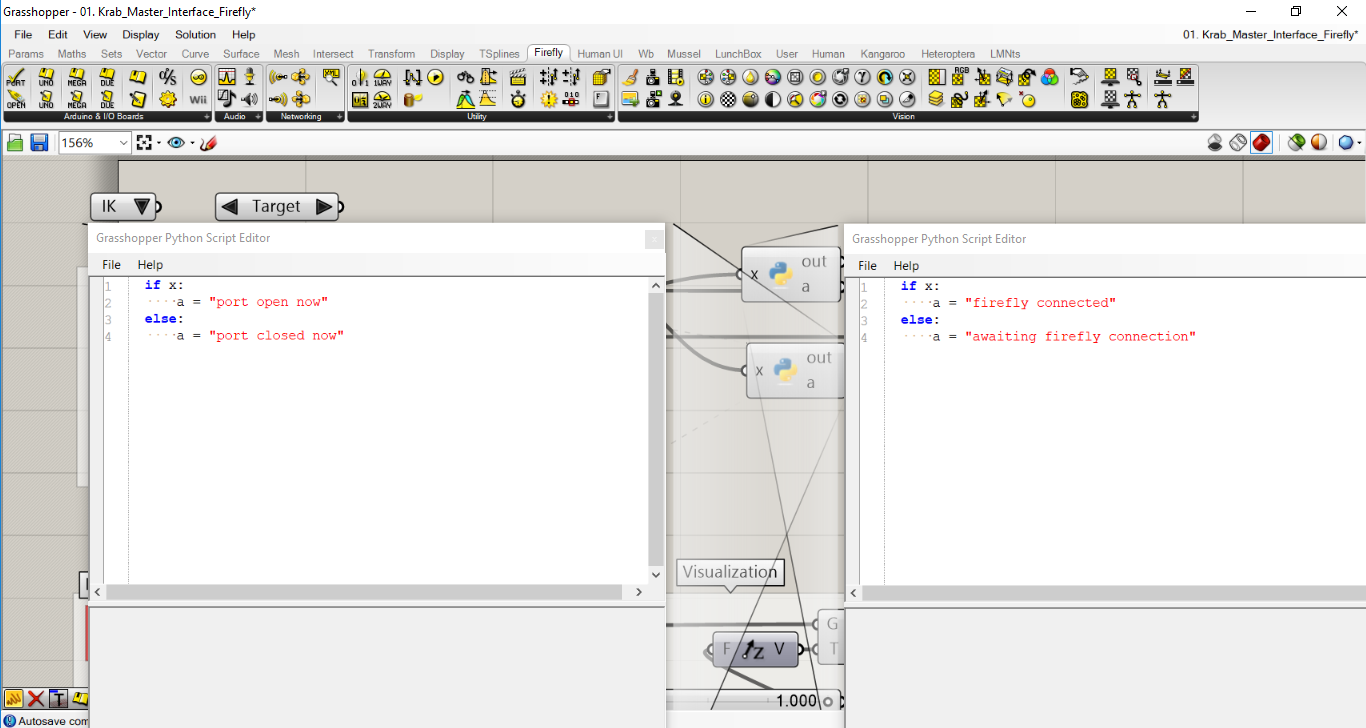Click the red X icon at bottom left
1366x728 pixels.
[x=36, y=698]
